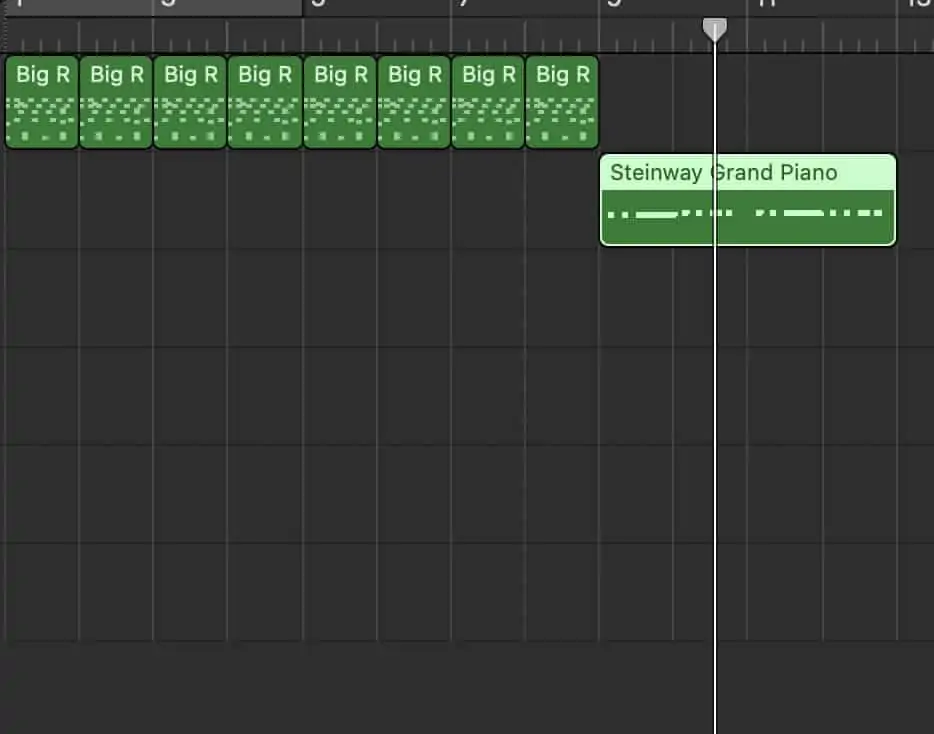
Task: Select the fifth Big R region
Action: pyautogui.click(x=340, y=102)
